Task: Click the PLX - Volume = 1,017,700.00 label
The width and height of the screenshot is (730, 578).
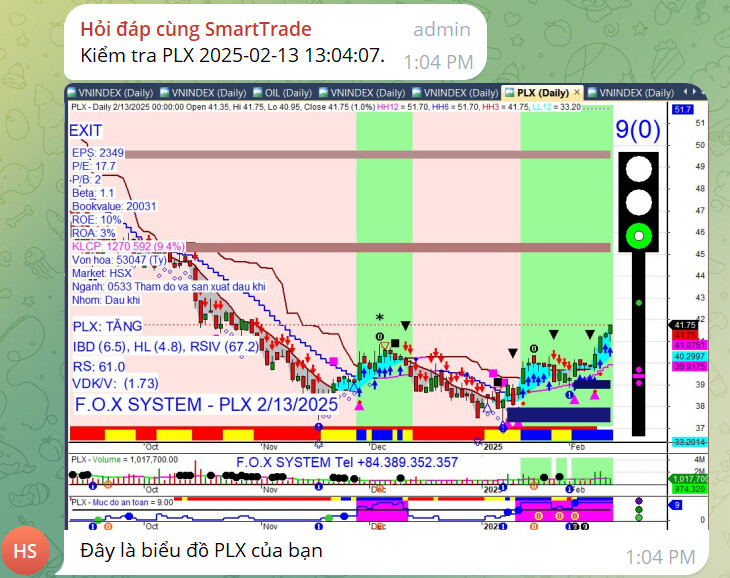Action: [x=124, y=460]
